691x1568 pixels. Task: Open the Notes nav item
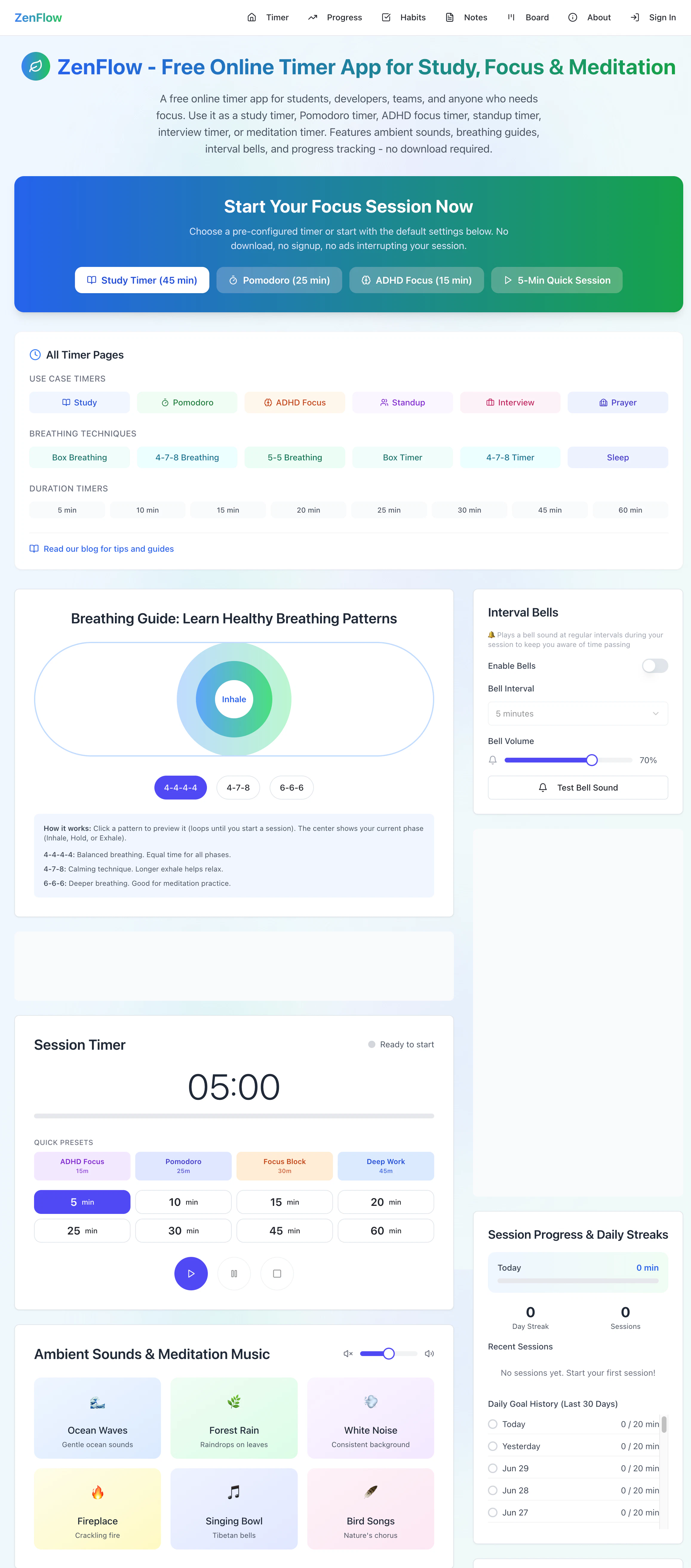(x=466, y=18)
